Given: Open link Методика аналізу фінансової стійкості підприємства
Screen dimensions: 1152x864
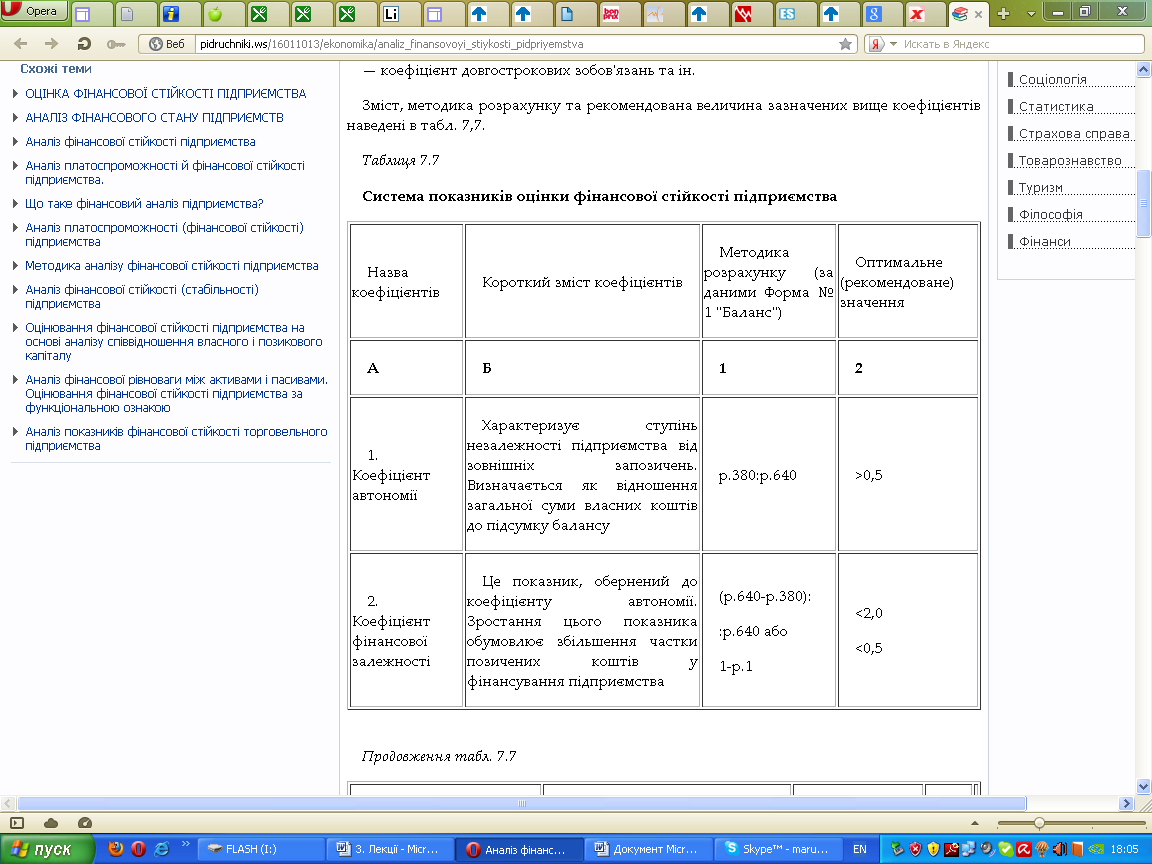Looking at the screenshot, I should click(172, 266).
